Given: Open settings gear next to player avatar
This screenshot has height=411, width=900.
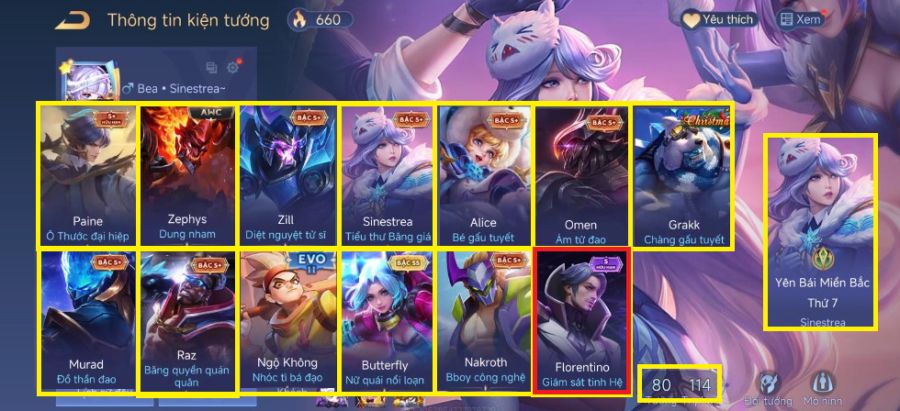Looking at the screenshot, I should coord(232,67).
